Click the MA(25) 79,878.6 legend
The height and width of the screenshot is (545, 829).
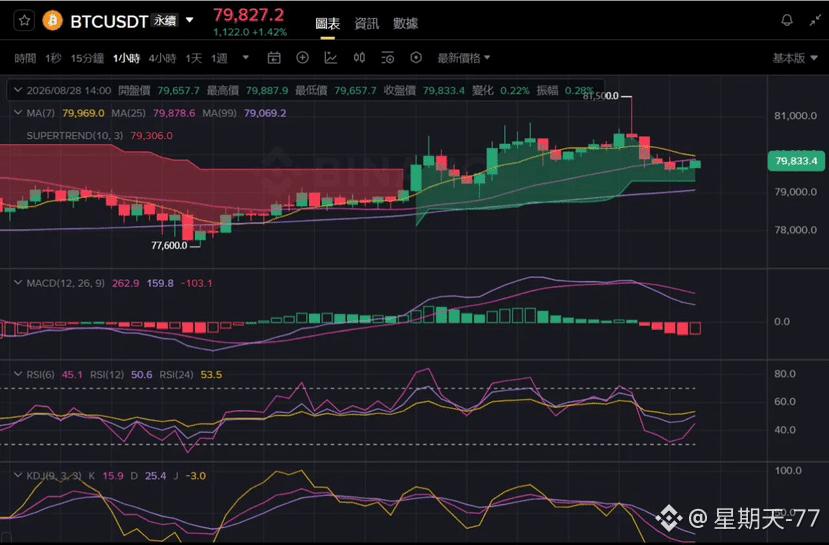pos(153,113)
